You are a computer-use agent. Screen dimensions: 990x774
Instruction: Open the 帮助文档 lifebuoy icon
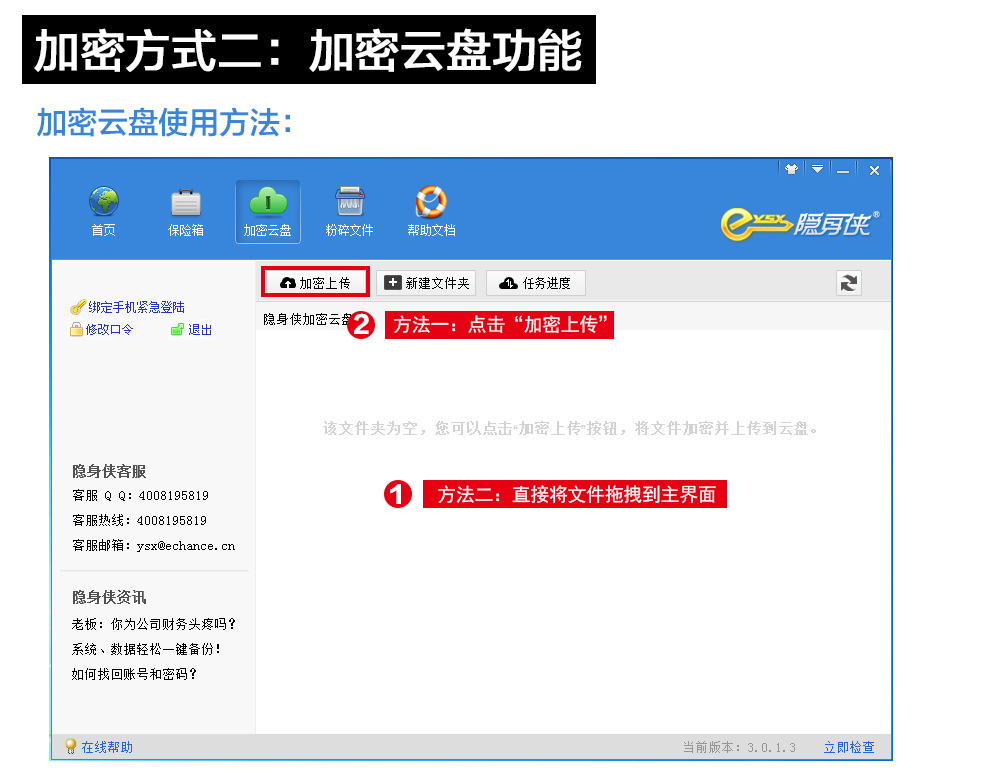point(431,211)
